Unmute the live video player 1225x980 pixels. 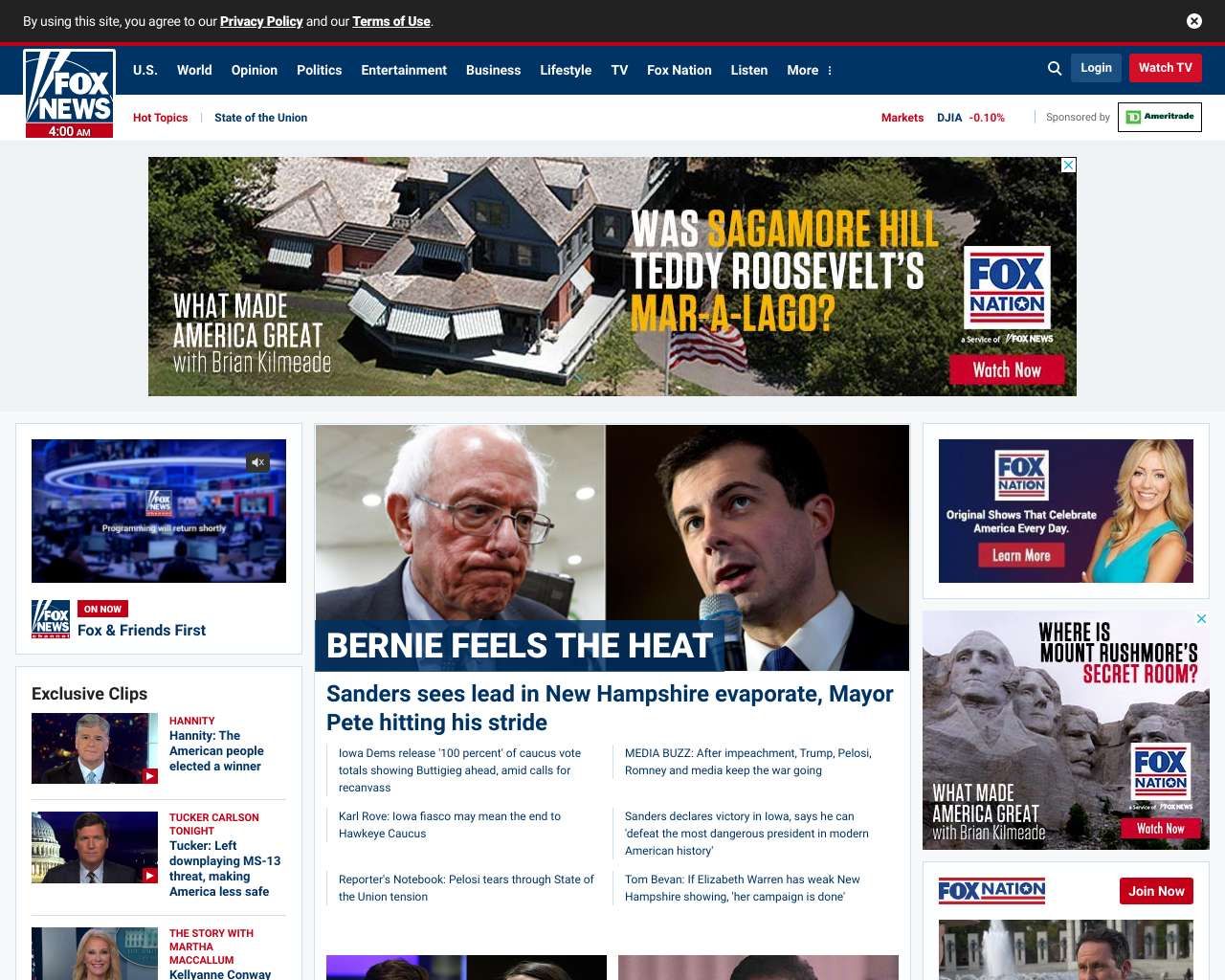click(x=257, y=462)
